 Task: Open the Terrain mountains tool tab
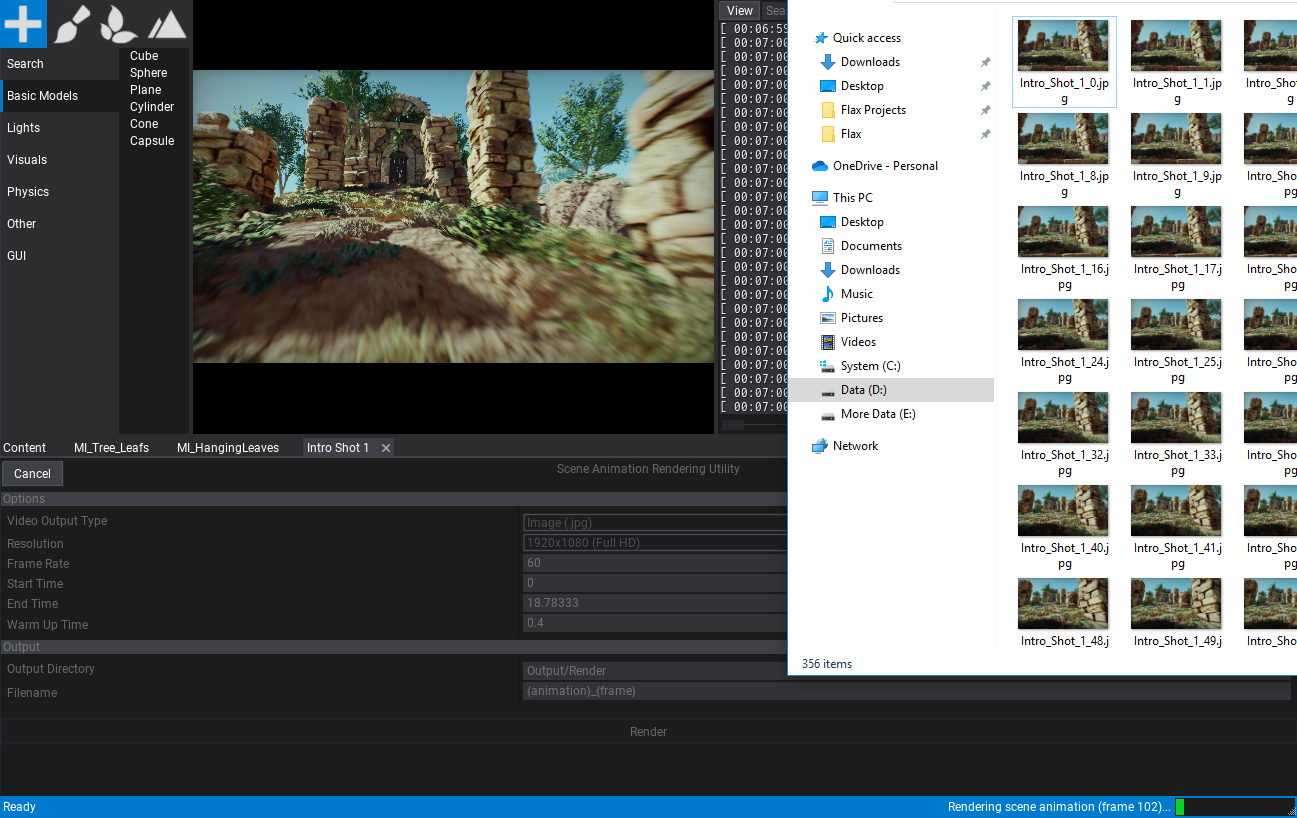point(167,24)
